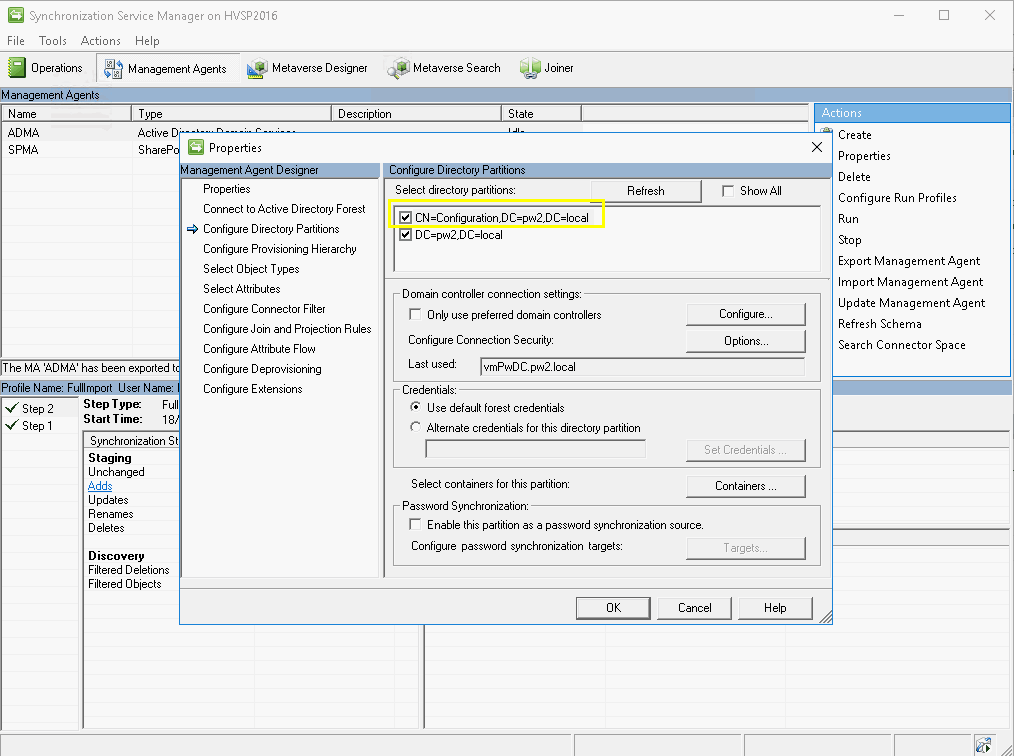Go to Configure Join and Projection Rules

click(287, 329)
